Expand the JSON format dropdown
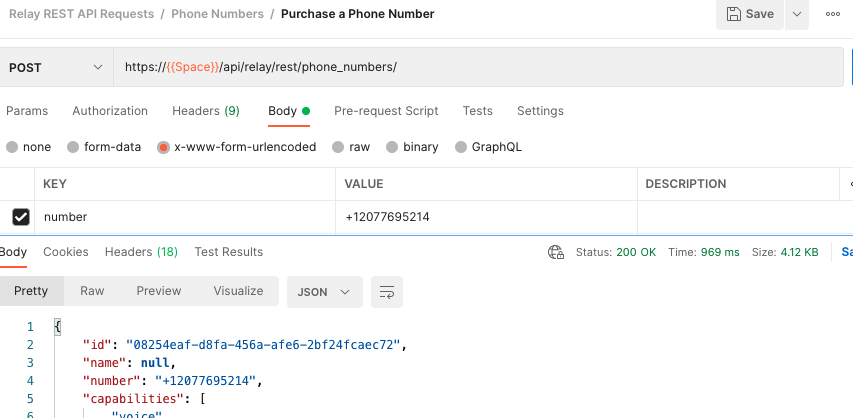 [x=324, y=292]
